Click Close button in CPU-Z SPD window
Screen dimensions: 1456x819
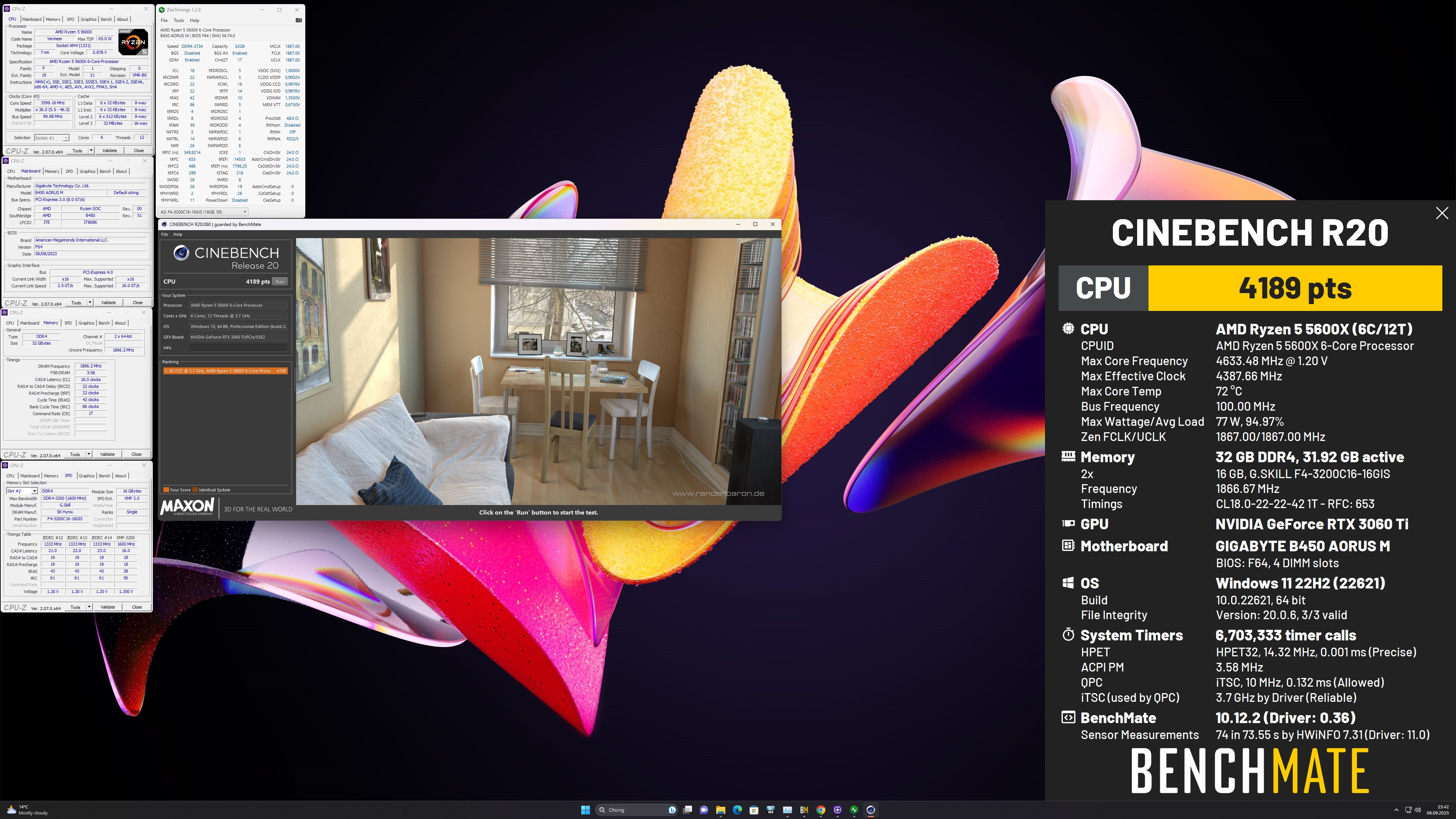coord(137,607)
